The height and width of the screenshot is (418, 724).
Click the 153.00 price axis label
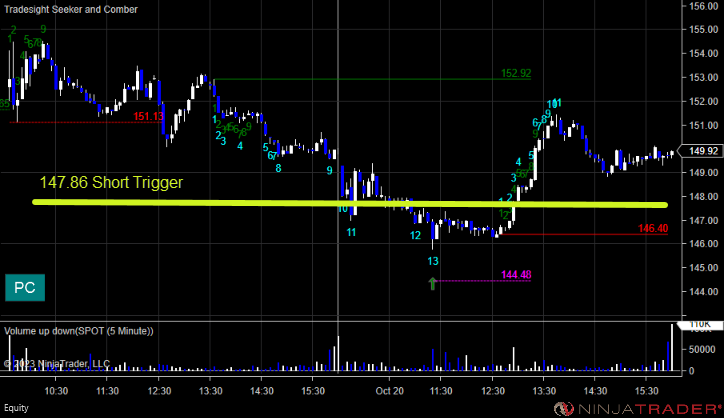pos(704,77)
